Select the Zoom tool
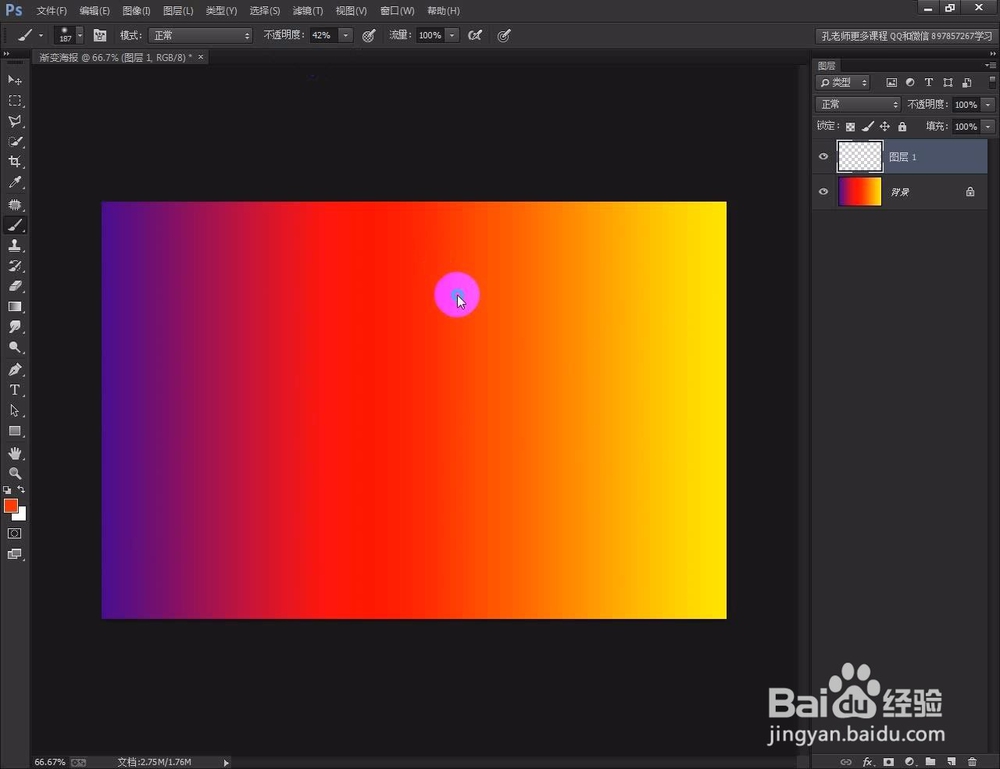Viewport: 1000px width, 769px height. [x=14, y=471]
